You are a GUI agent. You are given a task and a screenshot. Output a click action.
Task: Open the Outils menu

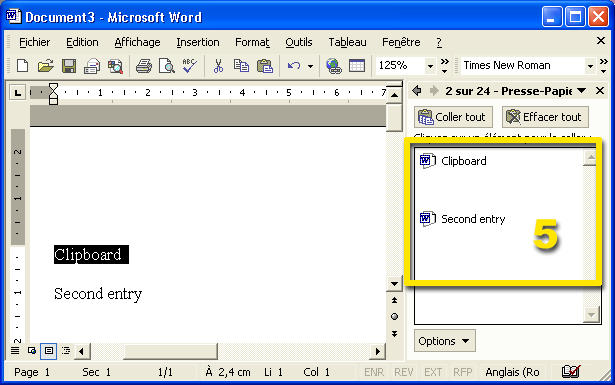pyautogui.click(x=298, y=42)
